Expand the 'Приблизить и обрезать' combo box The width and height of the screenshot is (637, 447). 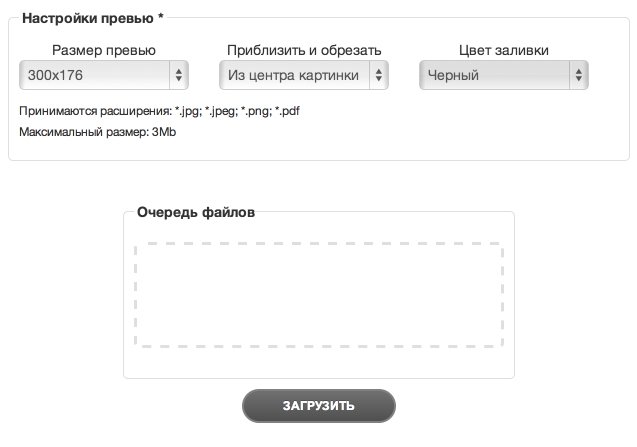click(x=304, y=75)
